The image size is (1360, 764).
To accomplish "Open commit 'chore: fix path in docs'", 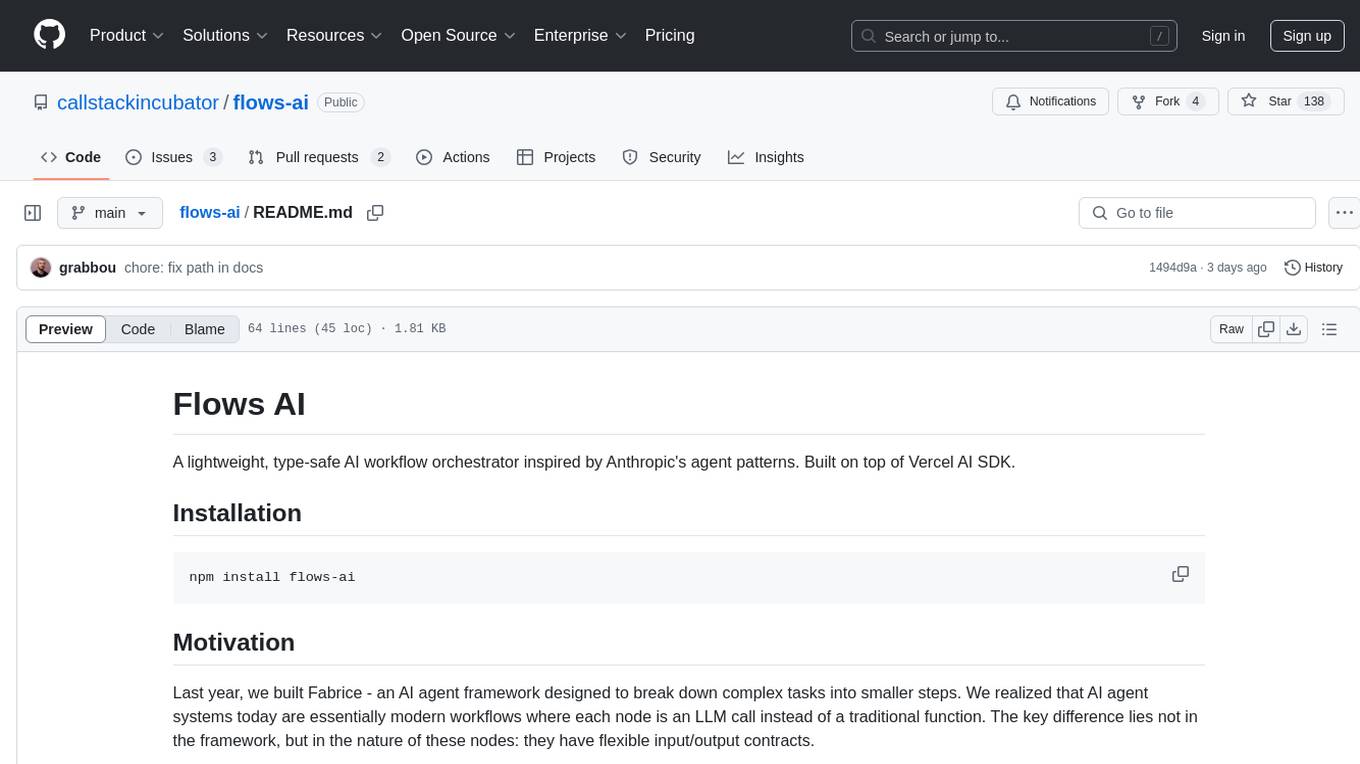I will point(194,268).
